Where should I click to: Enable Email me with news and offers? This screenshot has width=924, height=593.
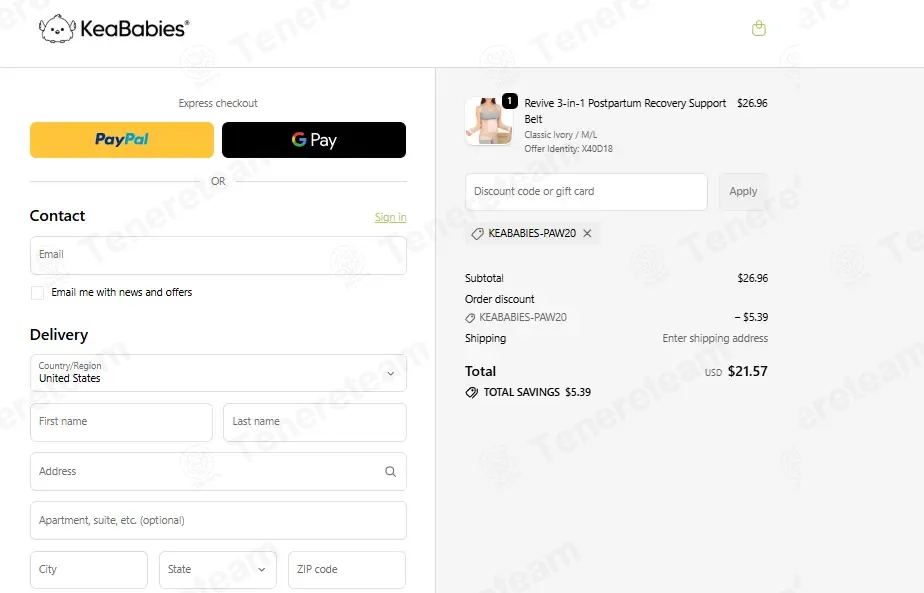pos(37,293)
